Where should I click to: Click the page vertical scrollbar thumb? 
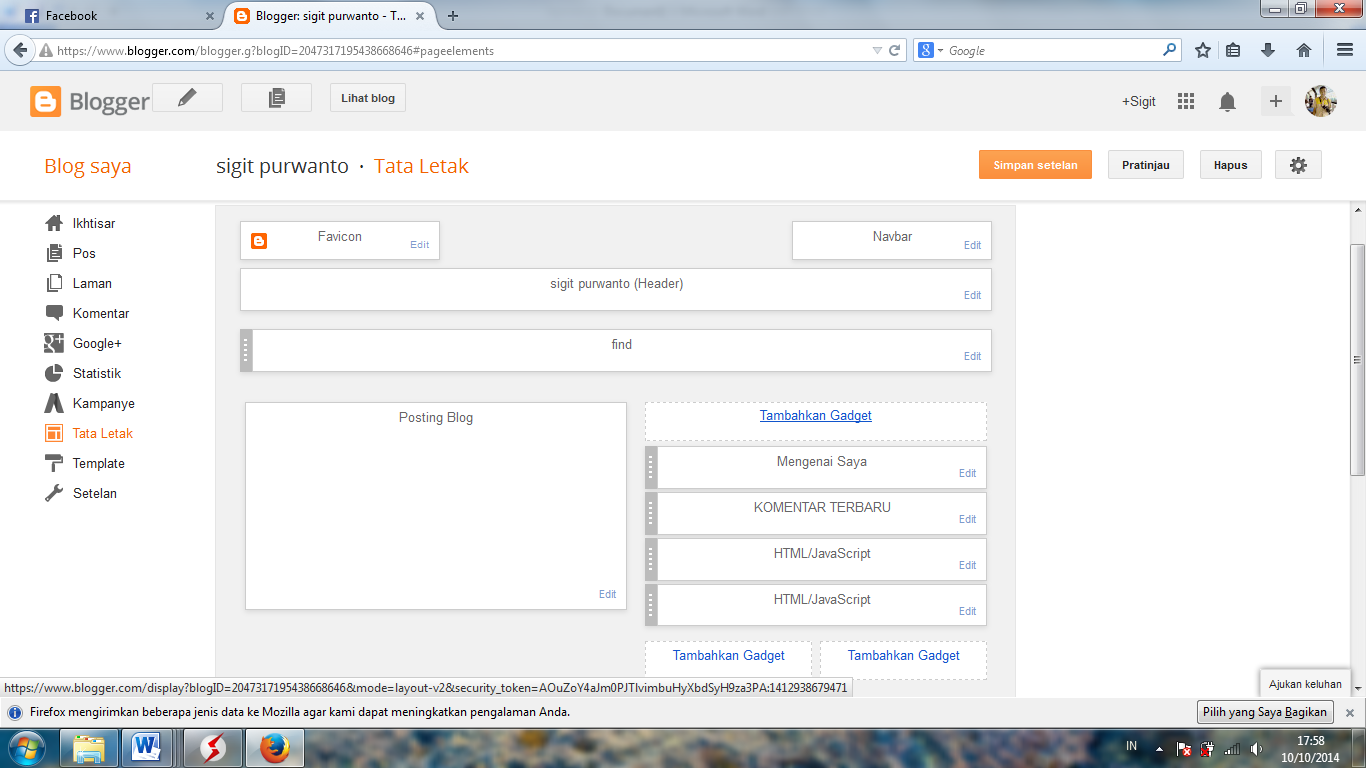tap(1357, 360)
